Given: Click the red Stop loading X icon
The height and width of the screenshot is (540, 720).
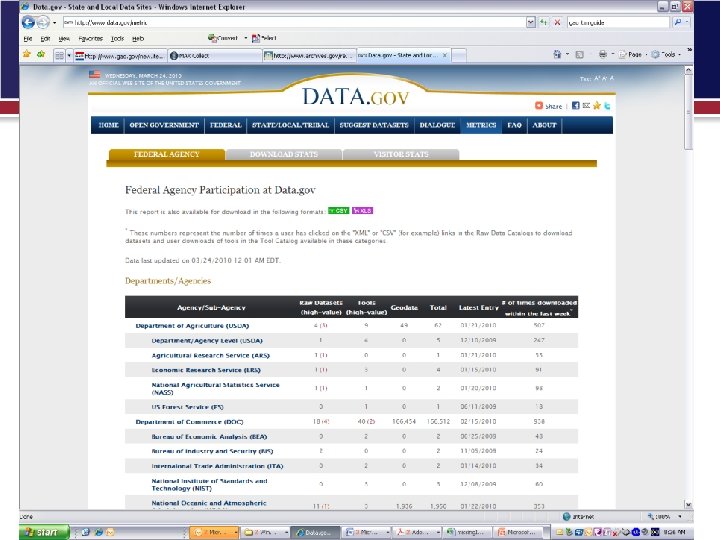Looking at the screenshot, I should 557,22.
